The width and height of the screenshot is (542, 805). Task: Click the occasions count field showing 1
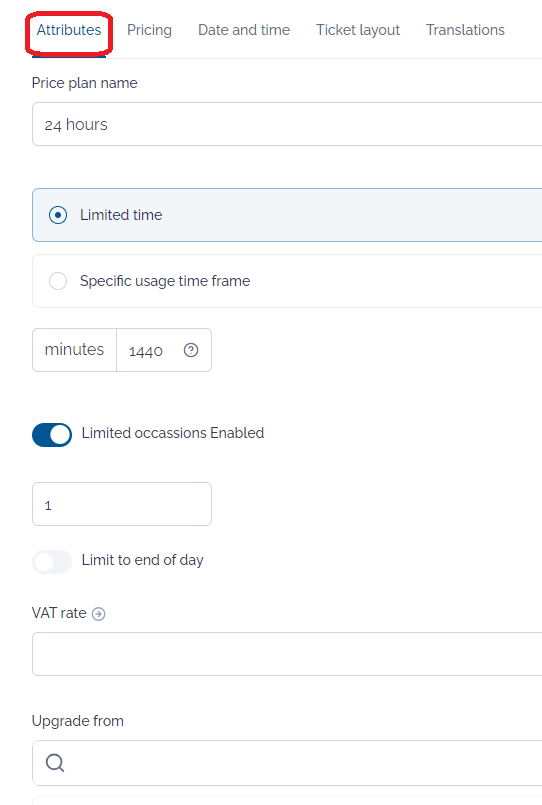click(x=122, y=504)
